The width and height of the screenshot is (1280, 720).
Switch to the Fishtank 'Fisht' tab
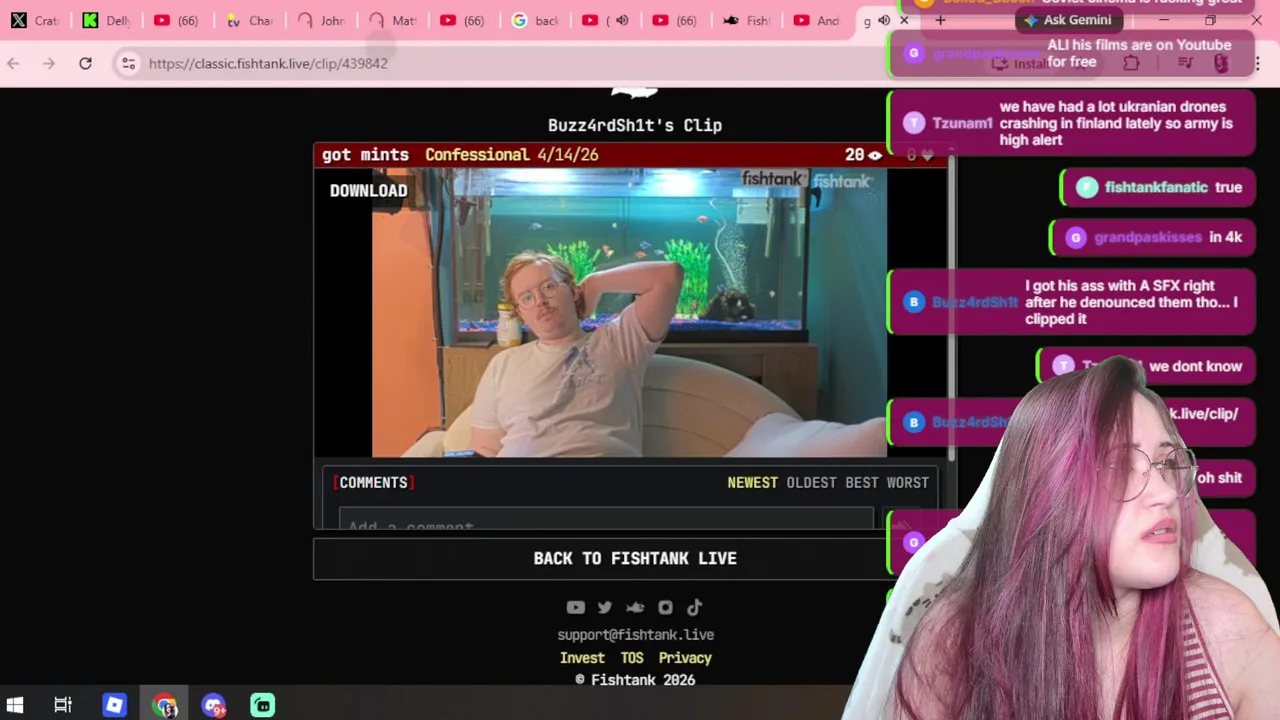click(746, 20)
